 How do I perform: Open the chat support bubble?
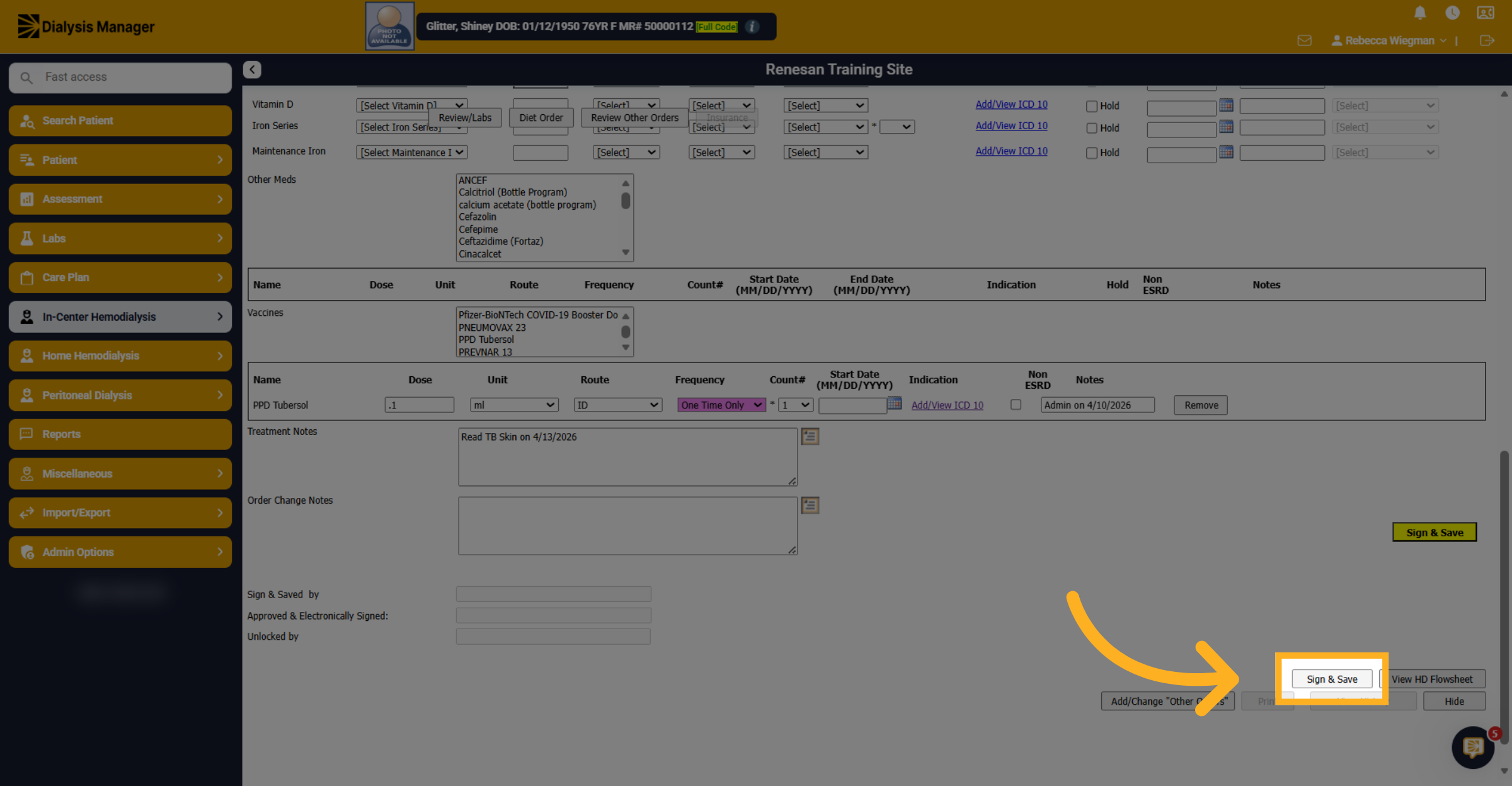(x=1473, y=748)
